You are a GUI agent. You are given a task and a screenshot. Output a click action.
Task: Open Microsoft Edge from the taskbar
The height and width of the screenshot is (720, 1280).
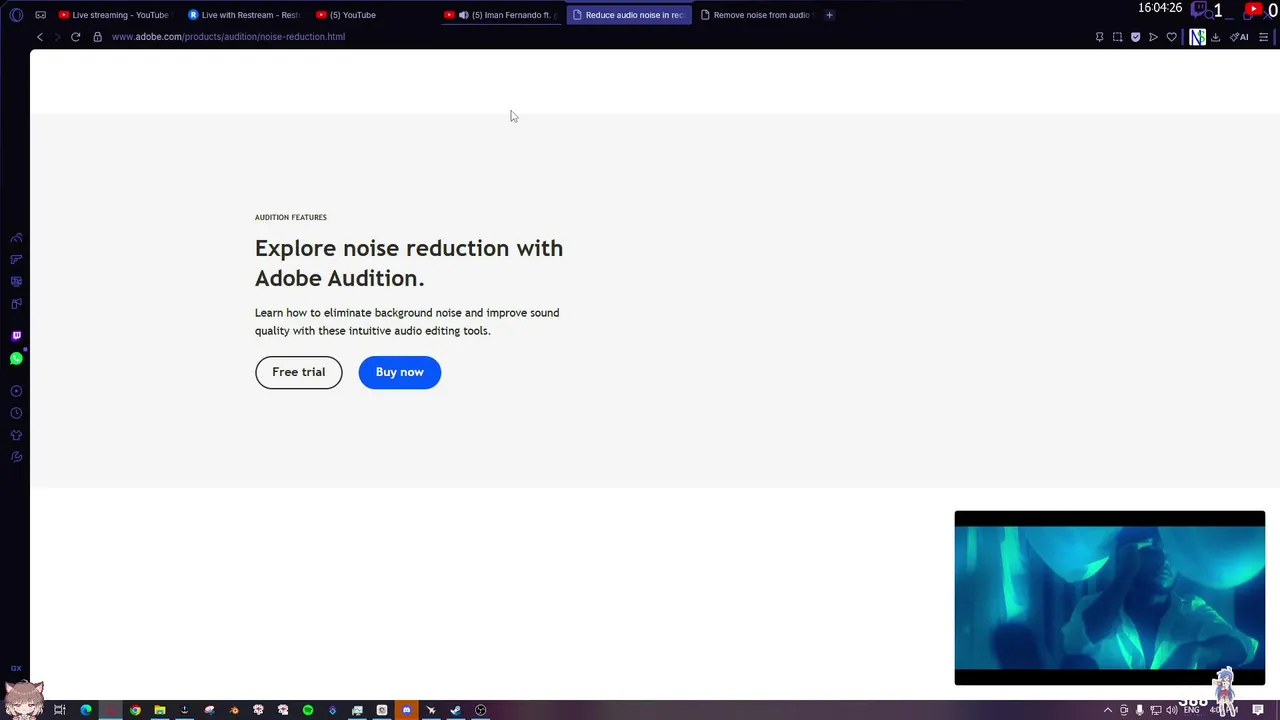(86, 710)
